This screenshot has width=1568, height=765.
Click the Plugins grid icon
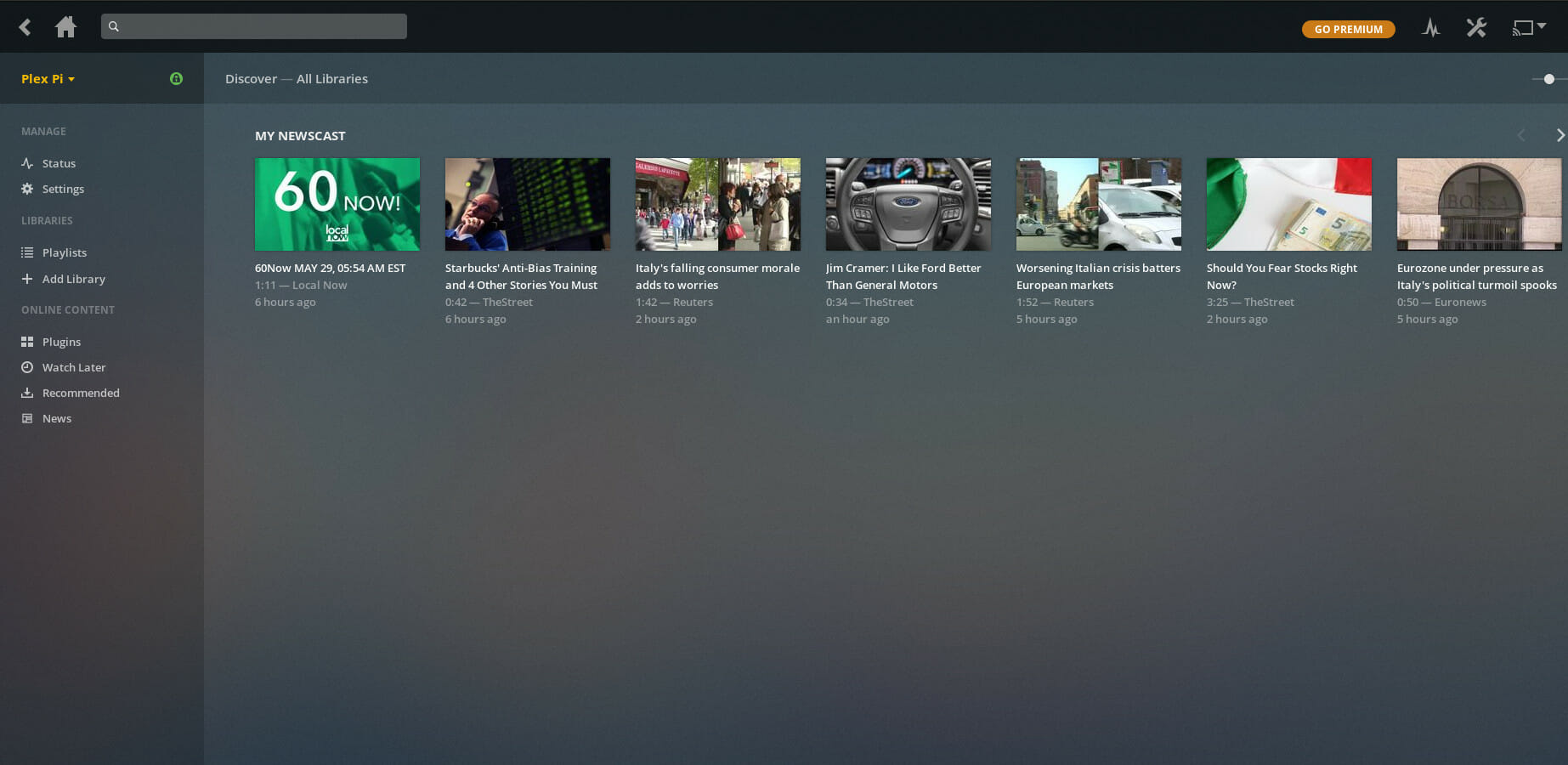(x=27, y=342)
